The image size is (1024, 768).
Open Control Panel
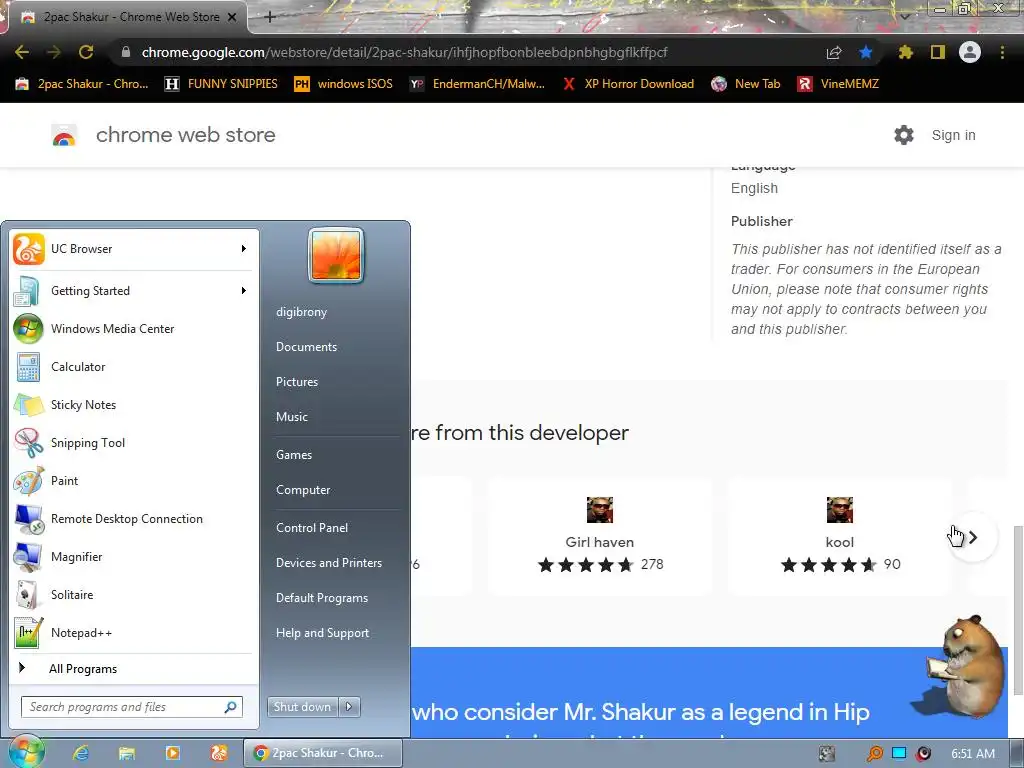click(312, 528)
